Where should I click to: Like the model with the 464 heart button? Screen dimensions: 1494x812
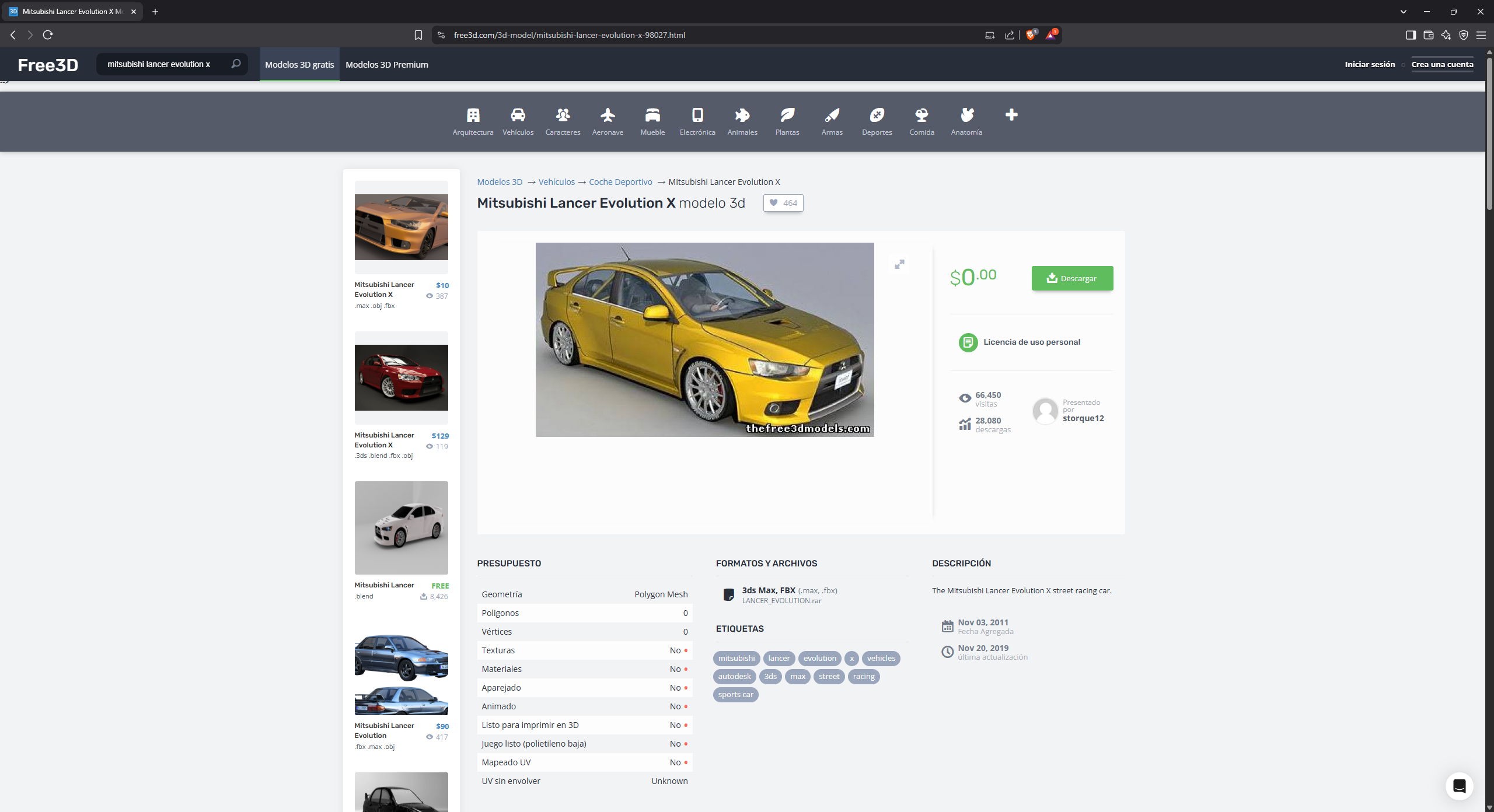tap(783, 203)
